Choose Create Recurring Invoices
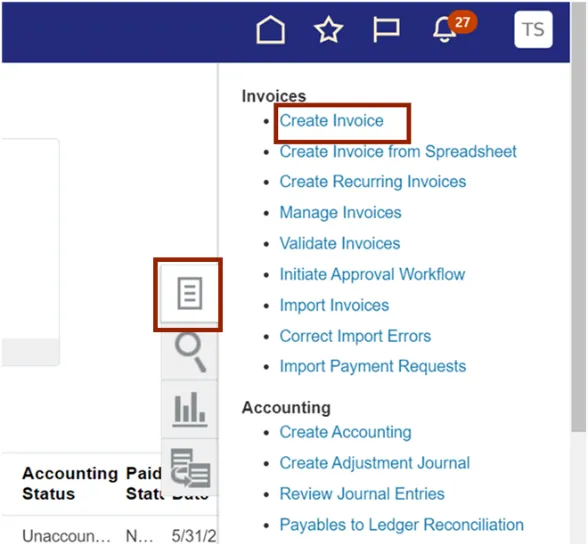Screen dimensions: 588x546 pos(373,182)
